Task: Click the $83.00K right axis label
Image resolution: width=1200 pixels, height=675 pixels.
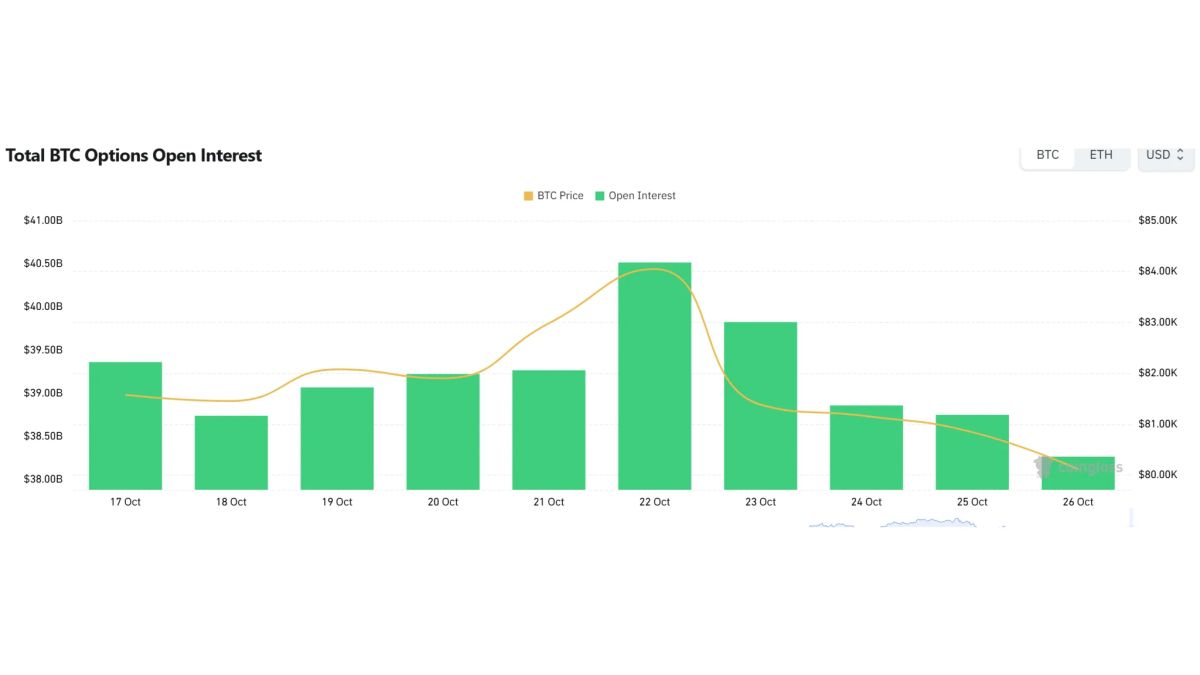Action: pos(1158,322)
